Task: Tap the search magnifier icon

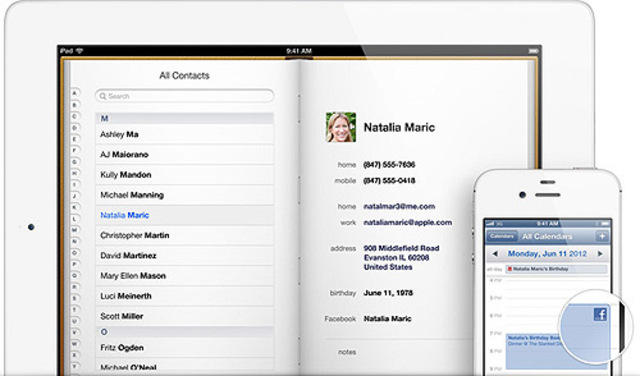Action: [103, 96]
